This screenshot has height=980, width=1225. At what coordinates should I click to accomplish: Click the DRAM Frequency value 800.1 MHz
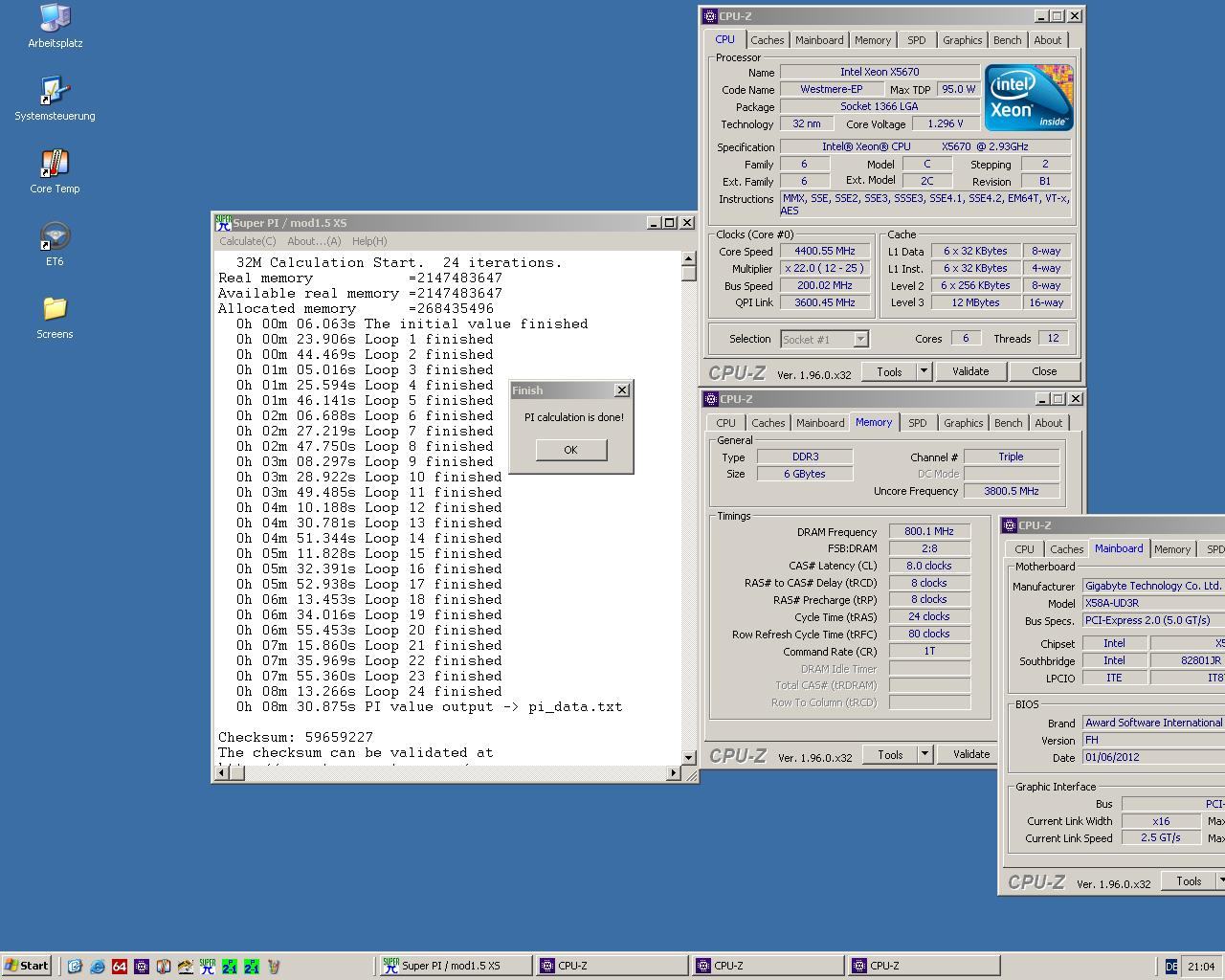point(929,531)
